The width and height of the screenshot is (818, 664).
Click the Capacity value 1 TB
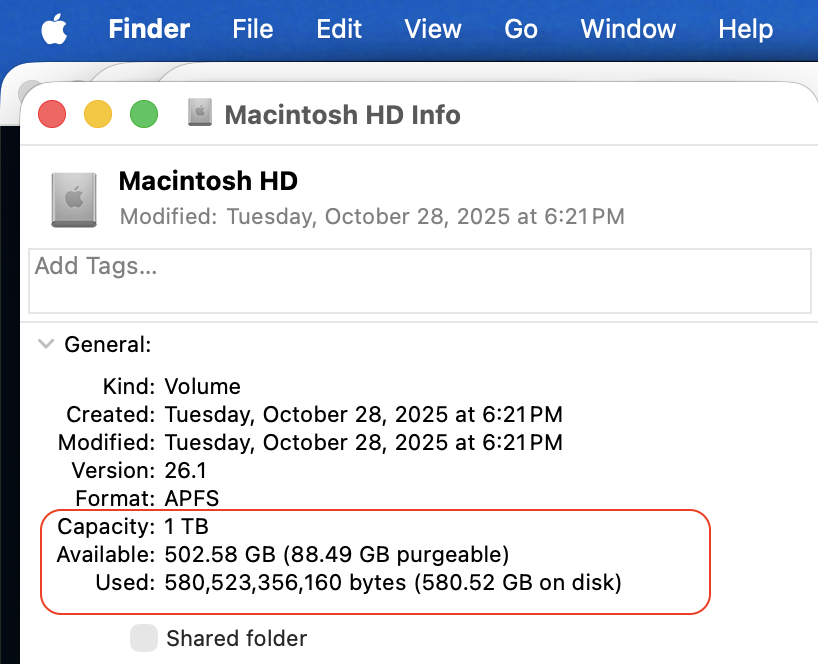pyautogui.click(x=186, y=526)
